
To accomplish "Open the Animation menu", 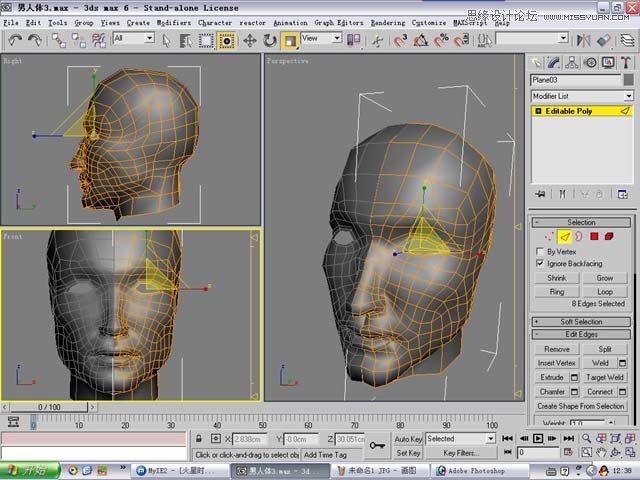I will pos(290,23).
